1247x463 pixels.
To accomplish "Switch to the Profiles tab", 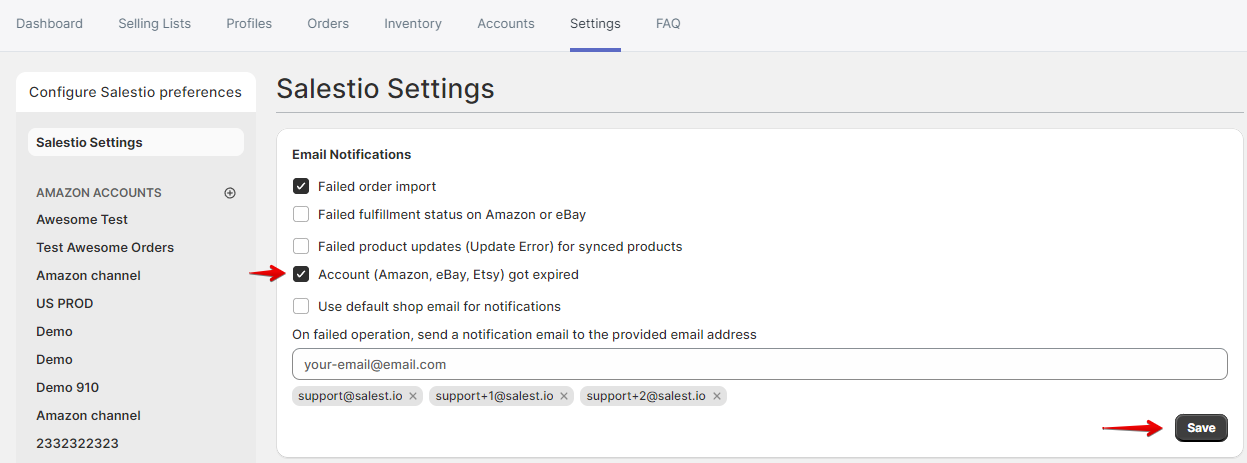I will pyautogui.click(x=249, y=23).
